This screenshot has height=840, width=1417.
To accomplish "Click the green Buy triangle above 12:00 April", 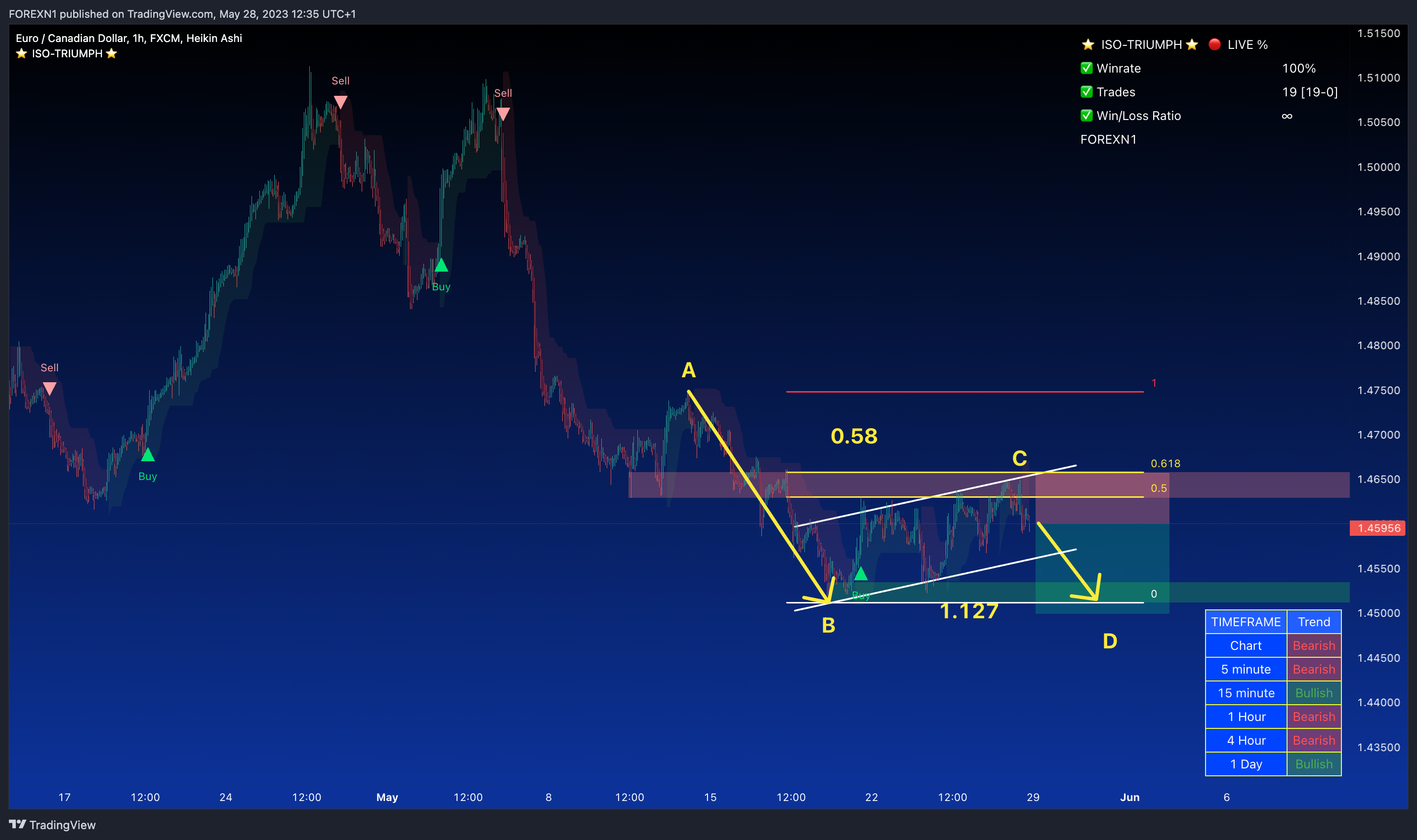I will tap(147, 454).
